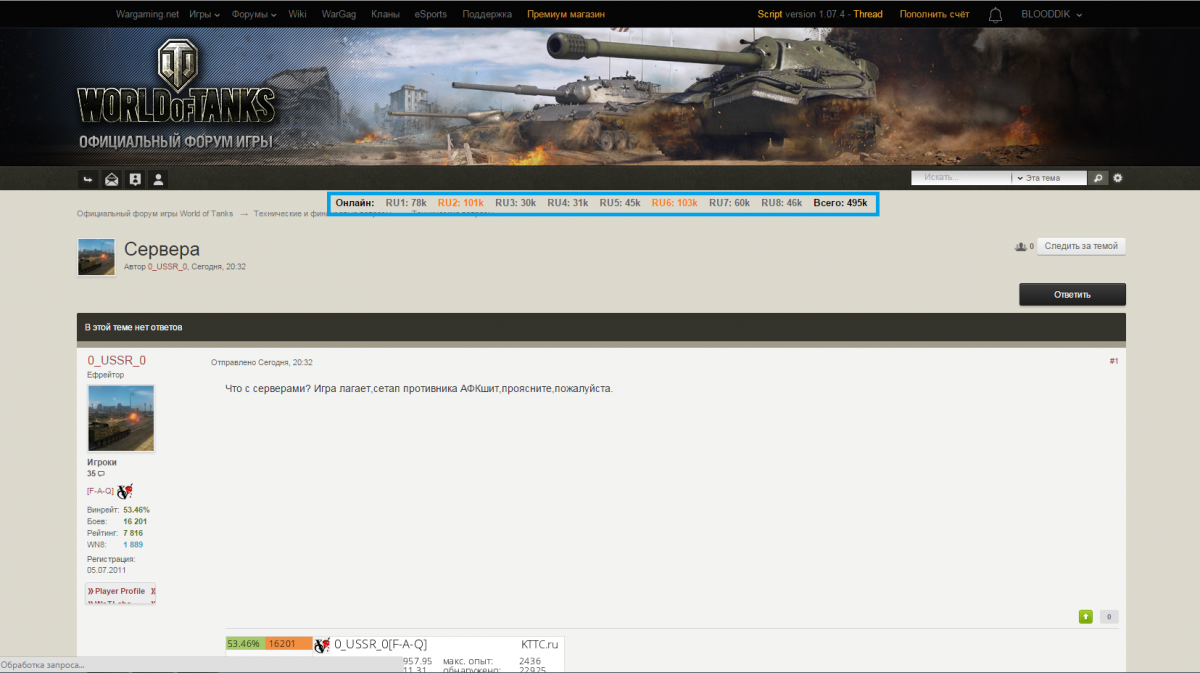Open the Премиум магазин link

566,15
